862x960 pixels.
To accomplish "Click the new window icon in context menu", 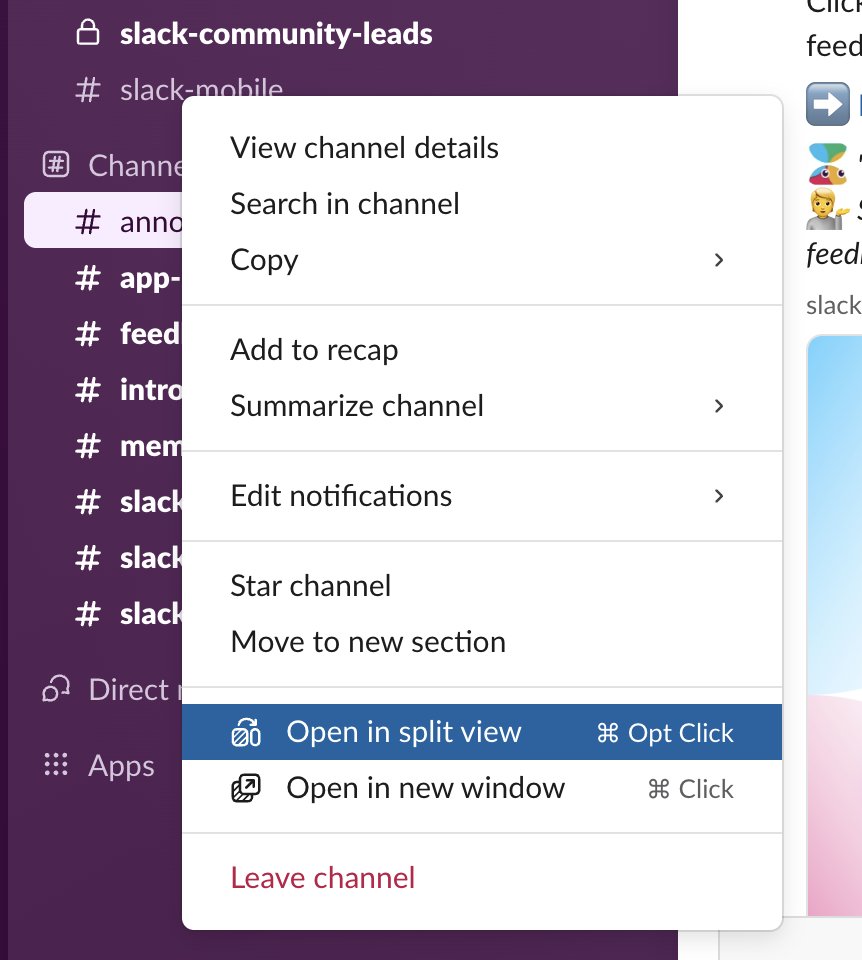I will (246, 788).
